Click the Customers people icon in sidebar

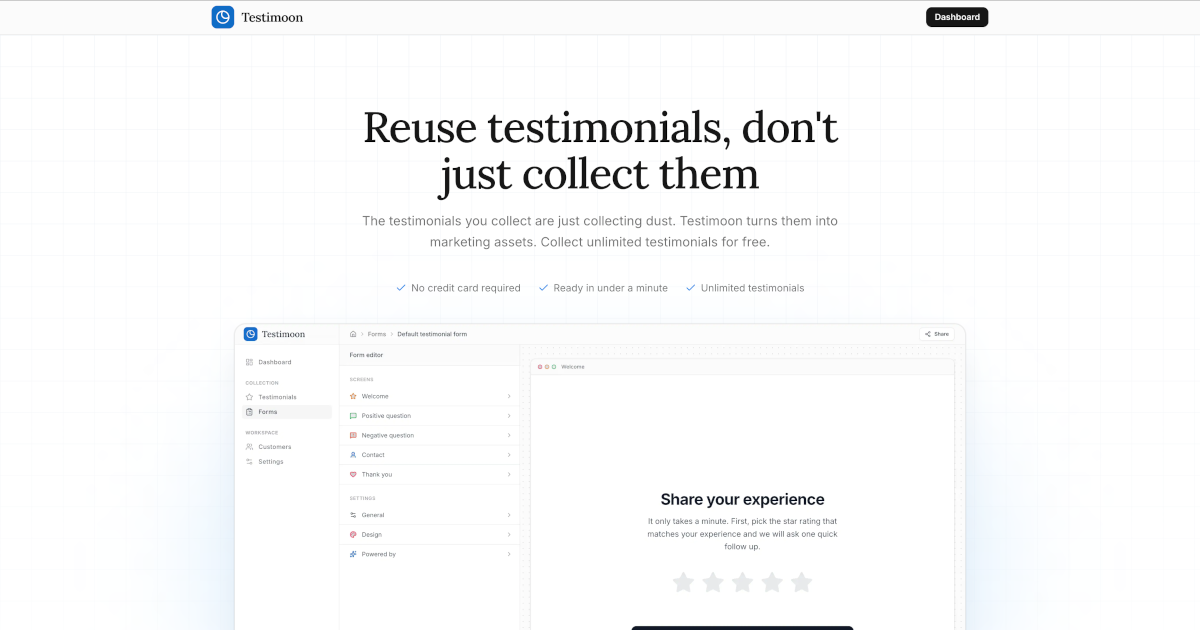[249, 447]
